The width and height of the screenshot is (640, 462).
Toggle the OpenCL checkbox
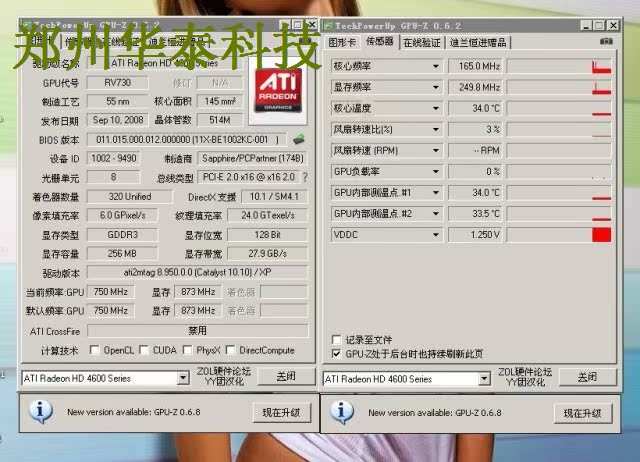94,350
